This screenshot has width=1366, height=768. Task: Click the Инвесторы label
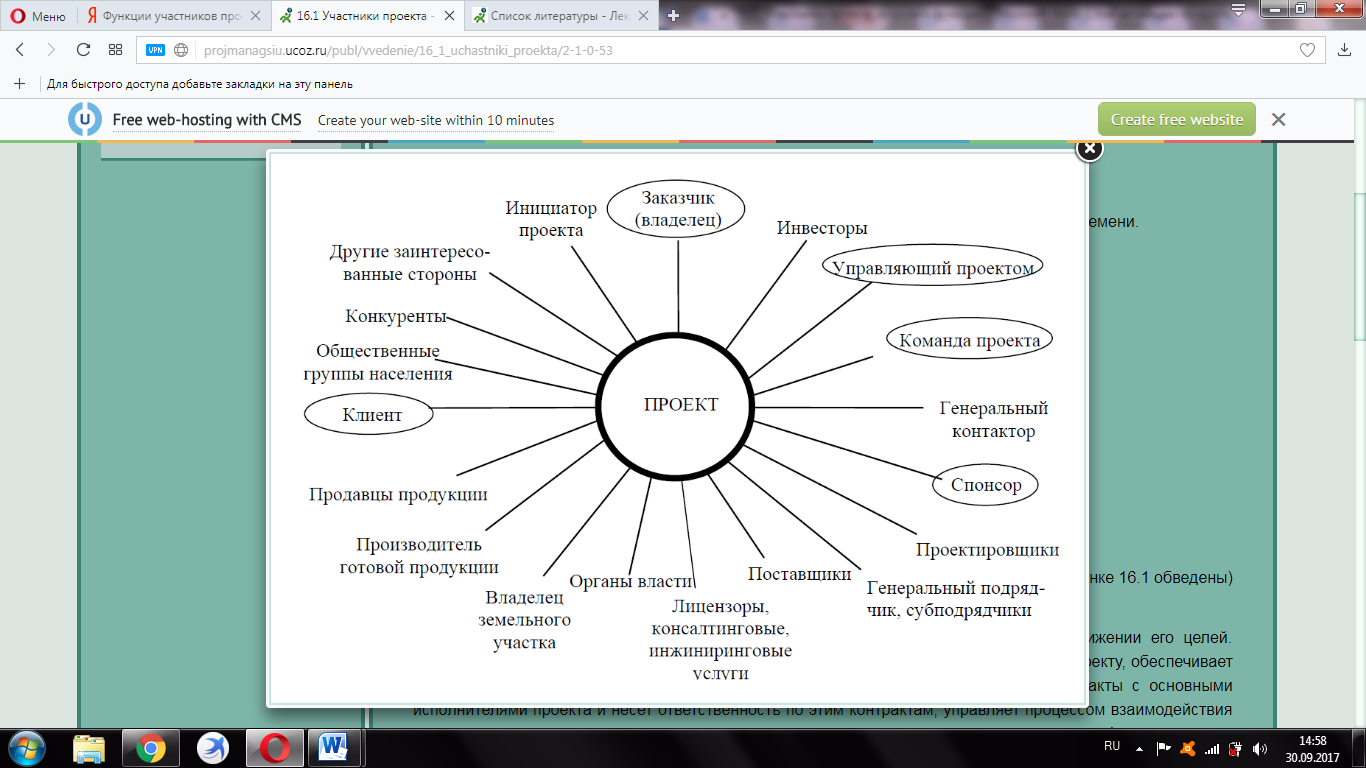click(x=822, y=228)
